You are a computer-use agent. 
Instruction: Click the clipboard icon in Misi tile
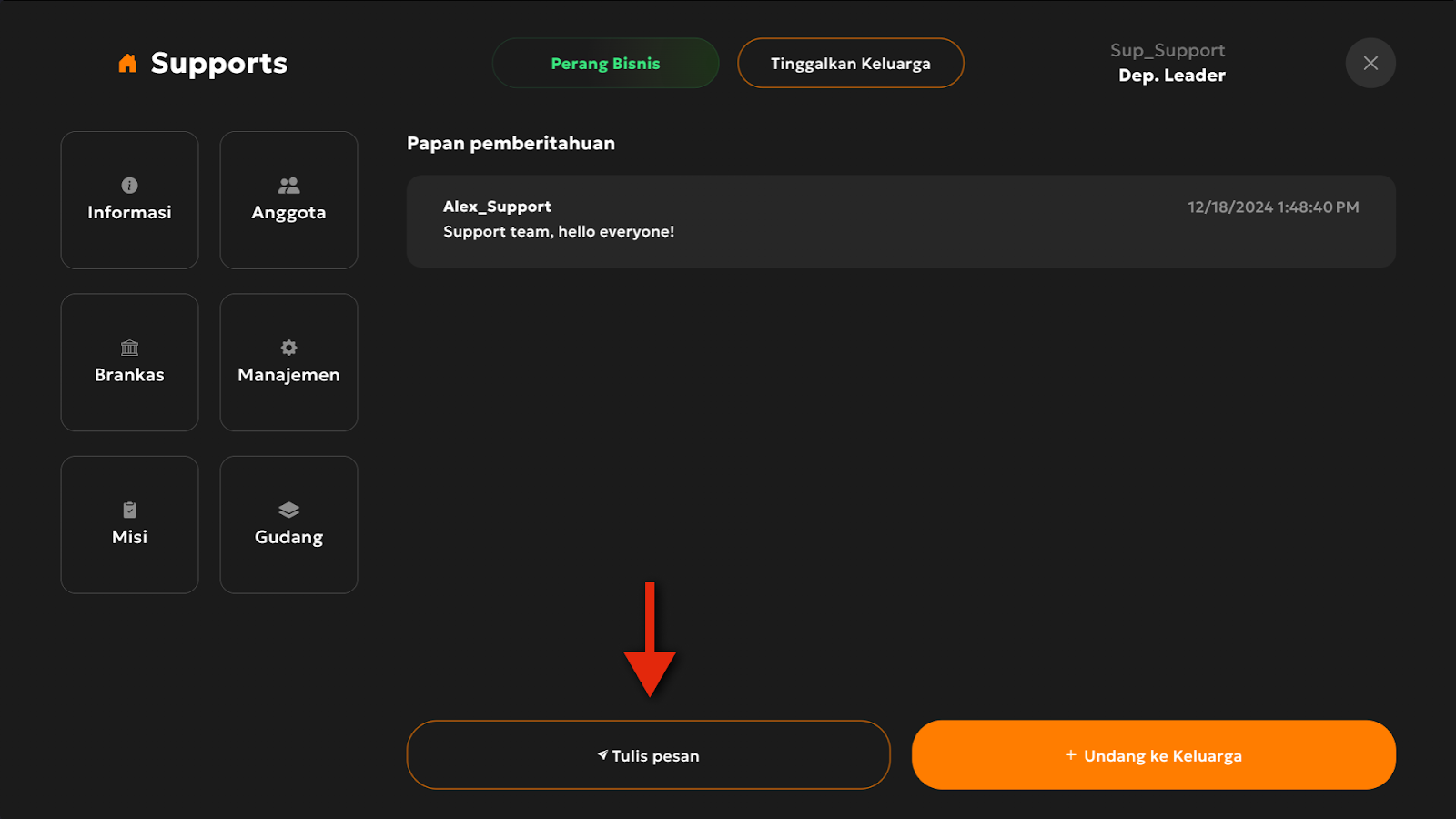pos(130,510)
